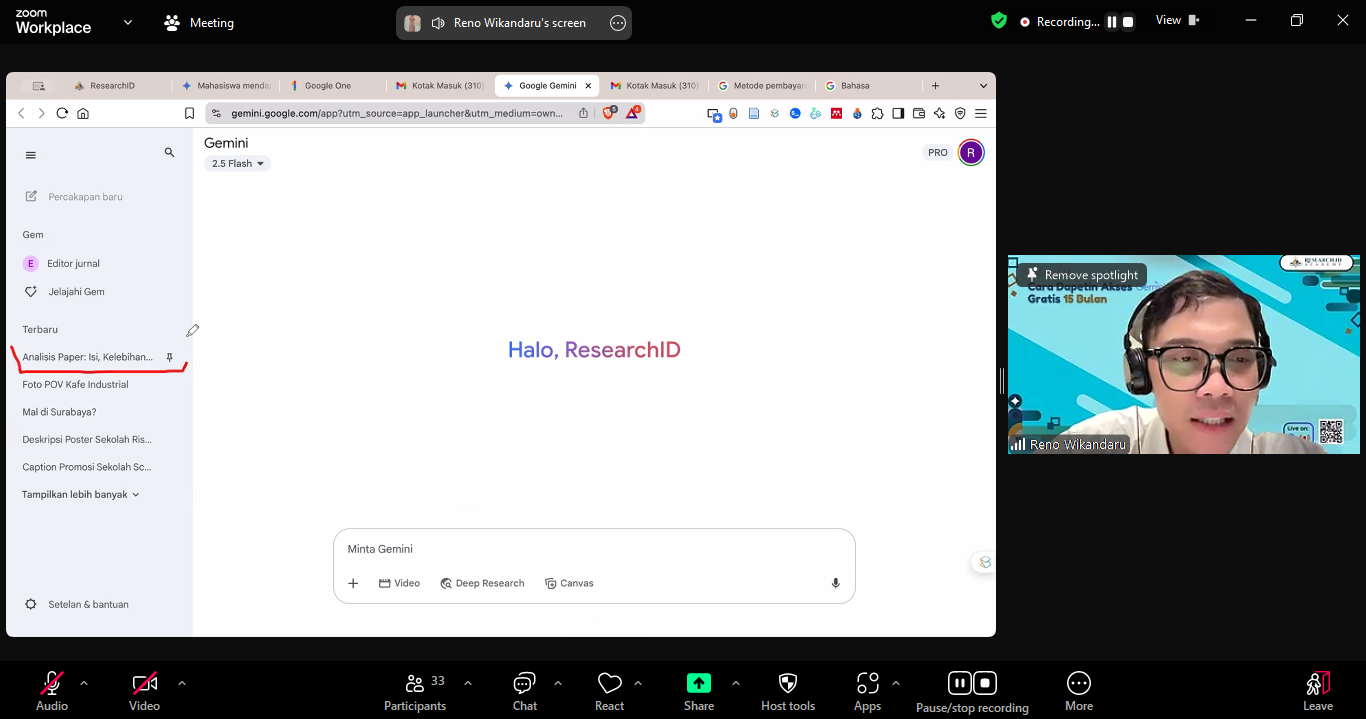Image resolution: width=1366 pixels, height=719 pixels.
Task: Open chat Analisis Paper: Isi, Kelebihan
Action: point(88,357)
